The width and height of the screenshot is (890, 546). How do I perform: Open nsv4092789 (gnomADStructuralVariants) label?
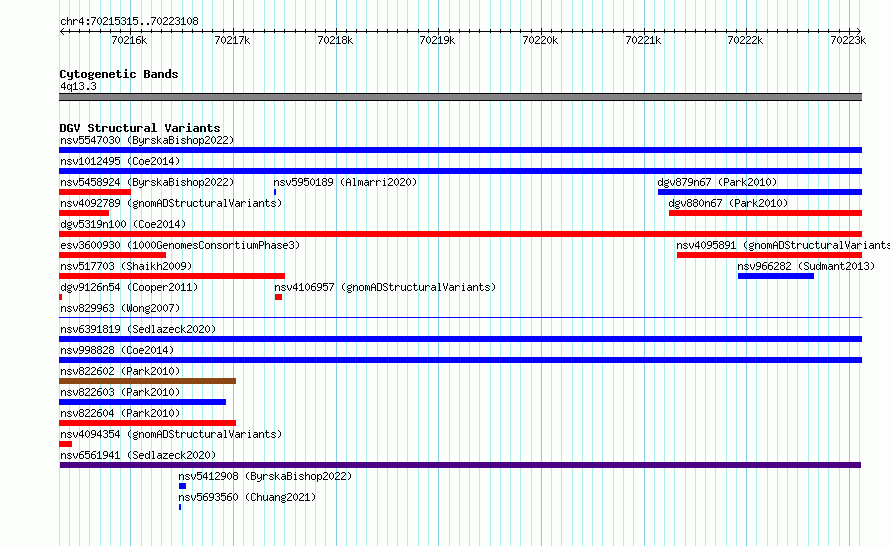[x=171, y=203]
